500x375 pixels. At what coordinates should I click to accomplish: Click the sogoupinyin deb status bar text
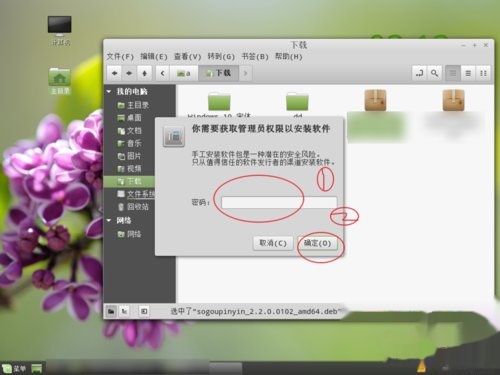click(256, 311)
